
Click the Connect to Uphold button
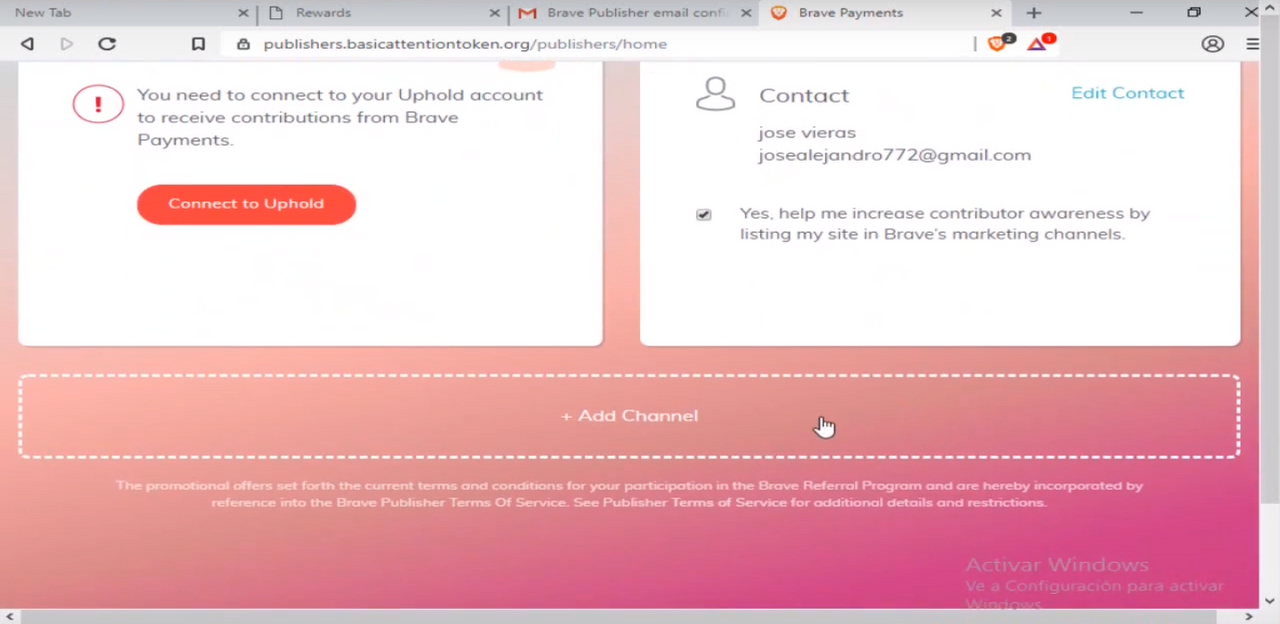pos(246,204)
